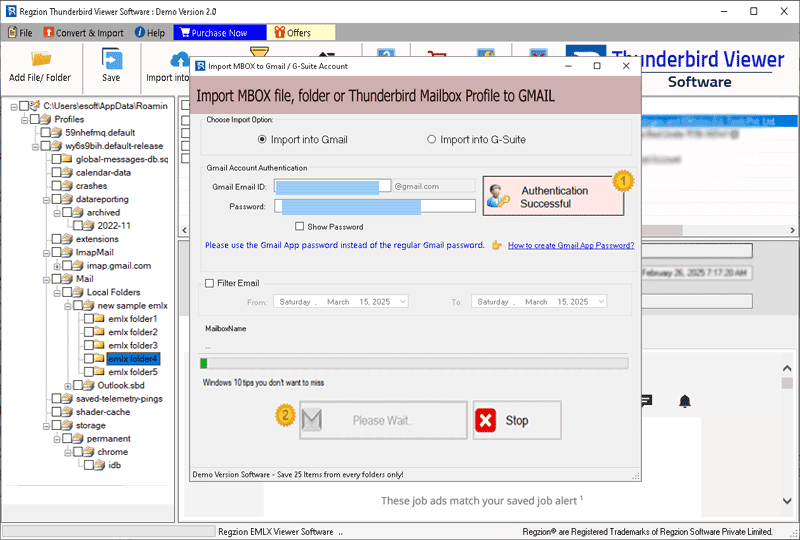Click the File menu document icon
The image size is (800, 540).
tap(12, 33)
